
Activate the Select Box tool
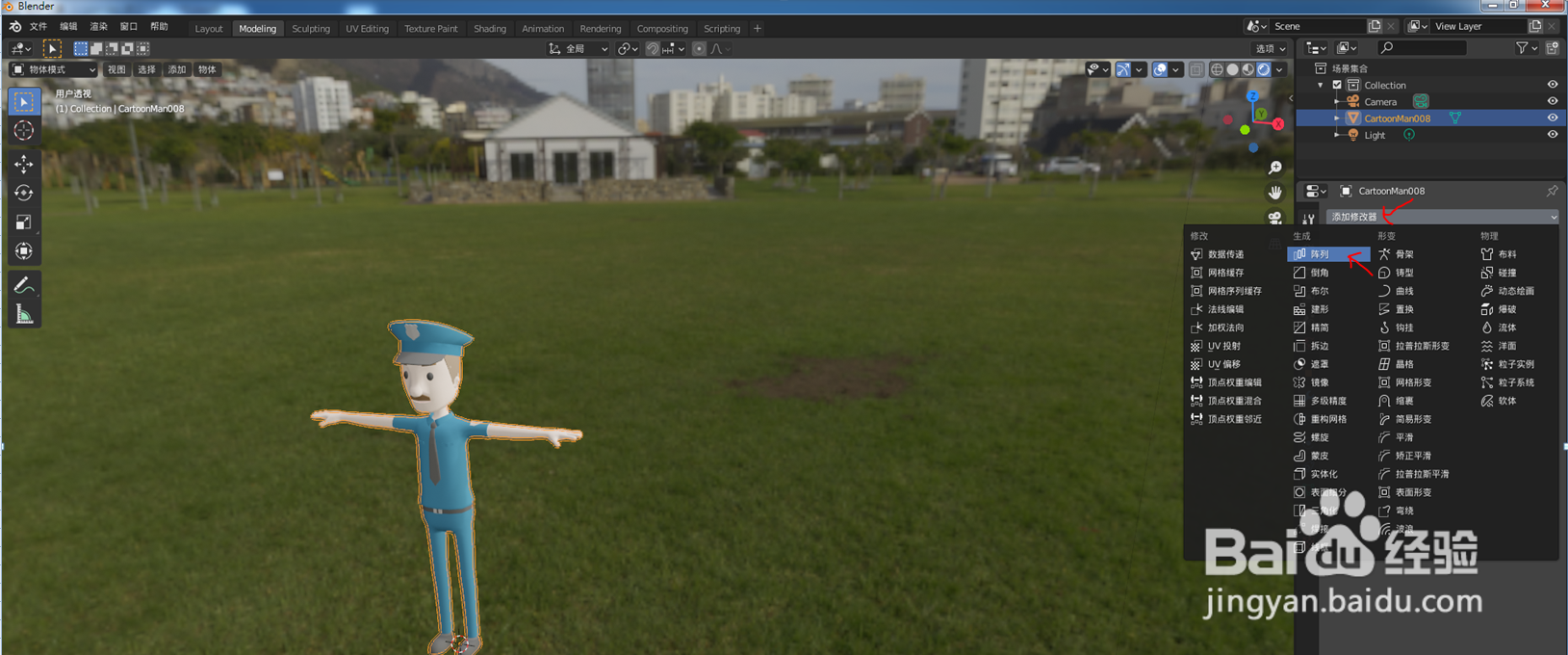[24, 102]
